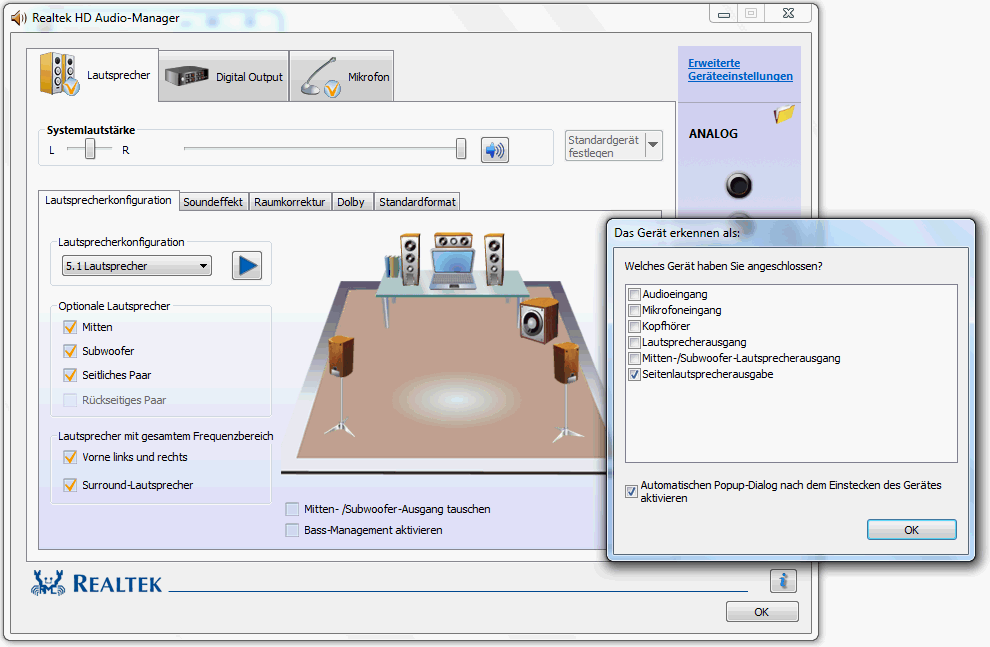Screen dimensions: 990x647
Task: Click the subwoofer in the room diagram
Action: 539,320
